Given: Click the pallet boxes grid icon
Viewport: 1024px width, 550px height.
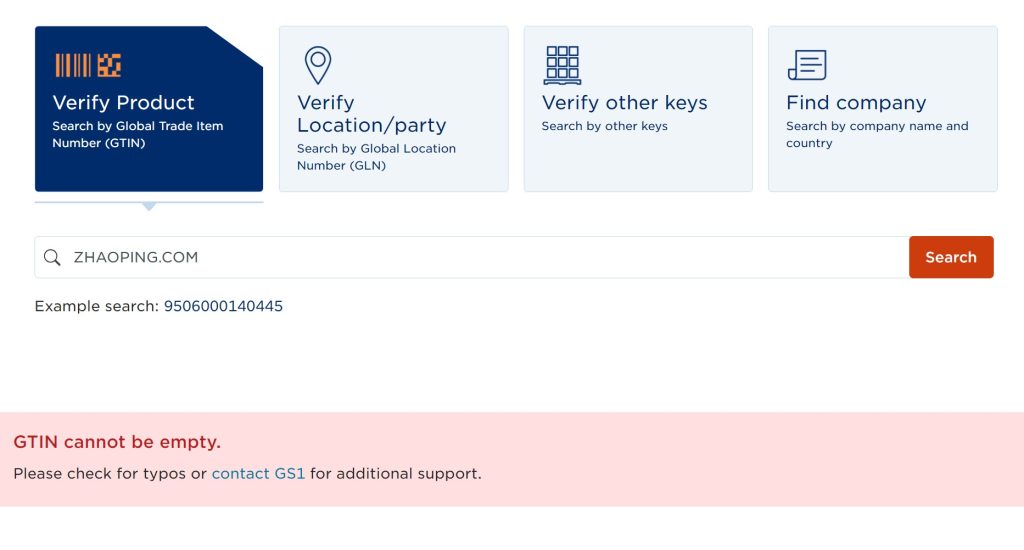Looking at the screenshot, I should click(x=562, y=65).
